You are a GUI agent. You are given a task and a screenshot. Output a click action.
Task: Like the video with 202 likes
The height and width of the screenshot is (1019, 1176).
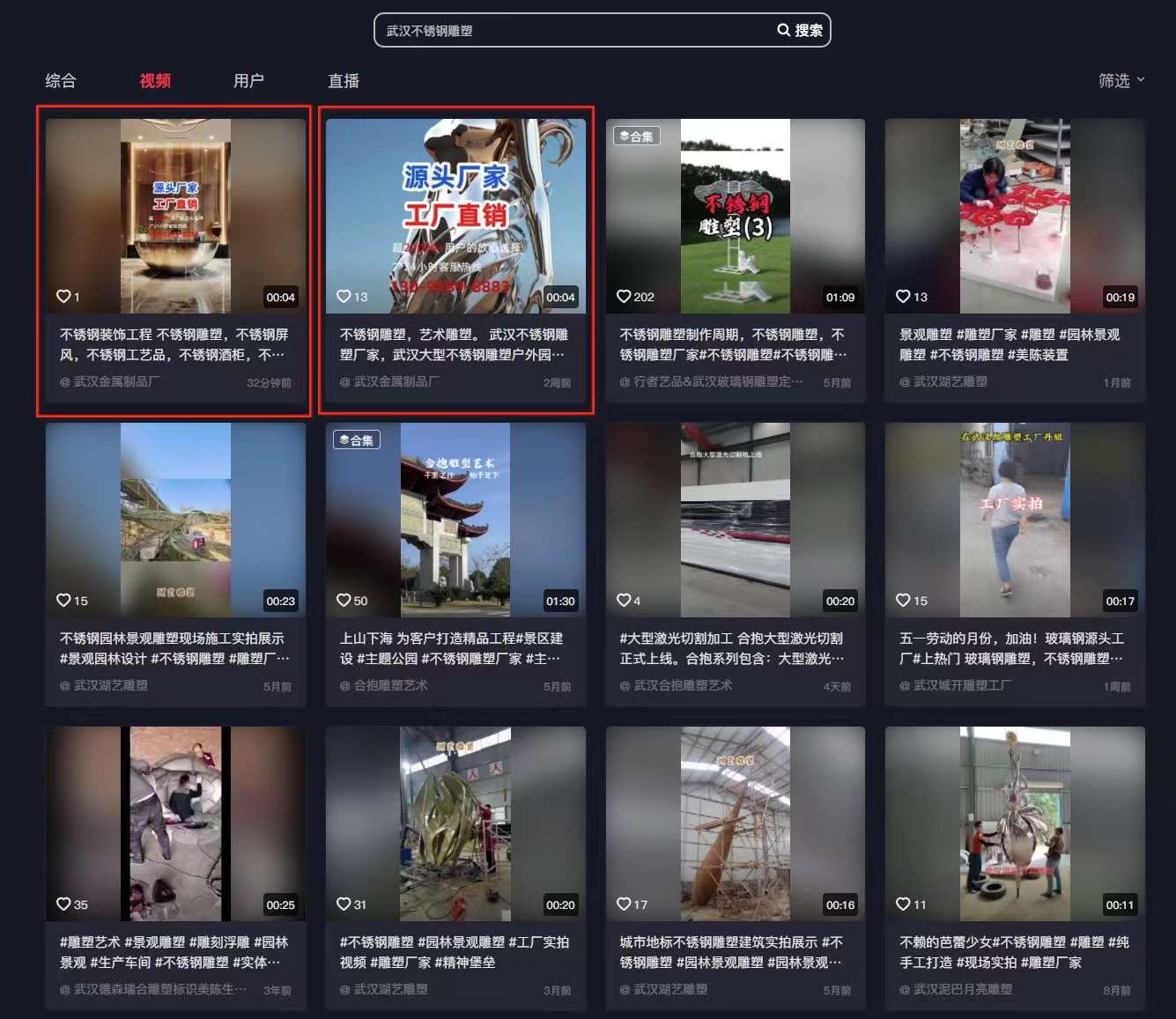point(624,297)
